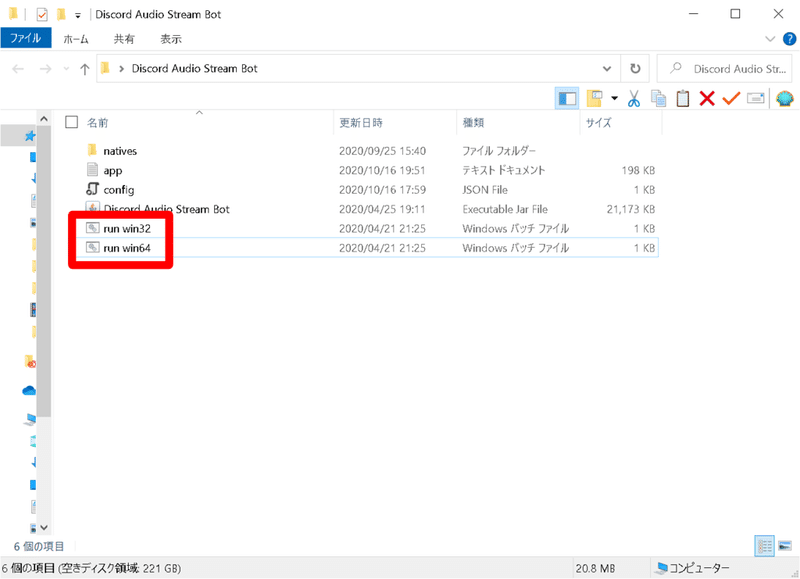Sort by the 種類 column header
Screen dimensions: 800x579
point(473,122)
